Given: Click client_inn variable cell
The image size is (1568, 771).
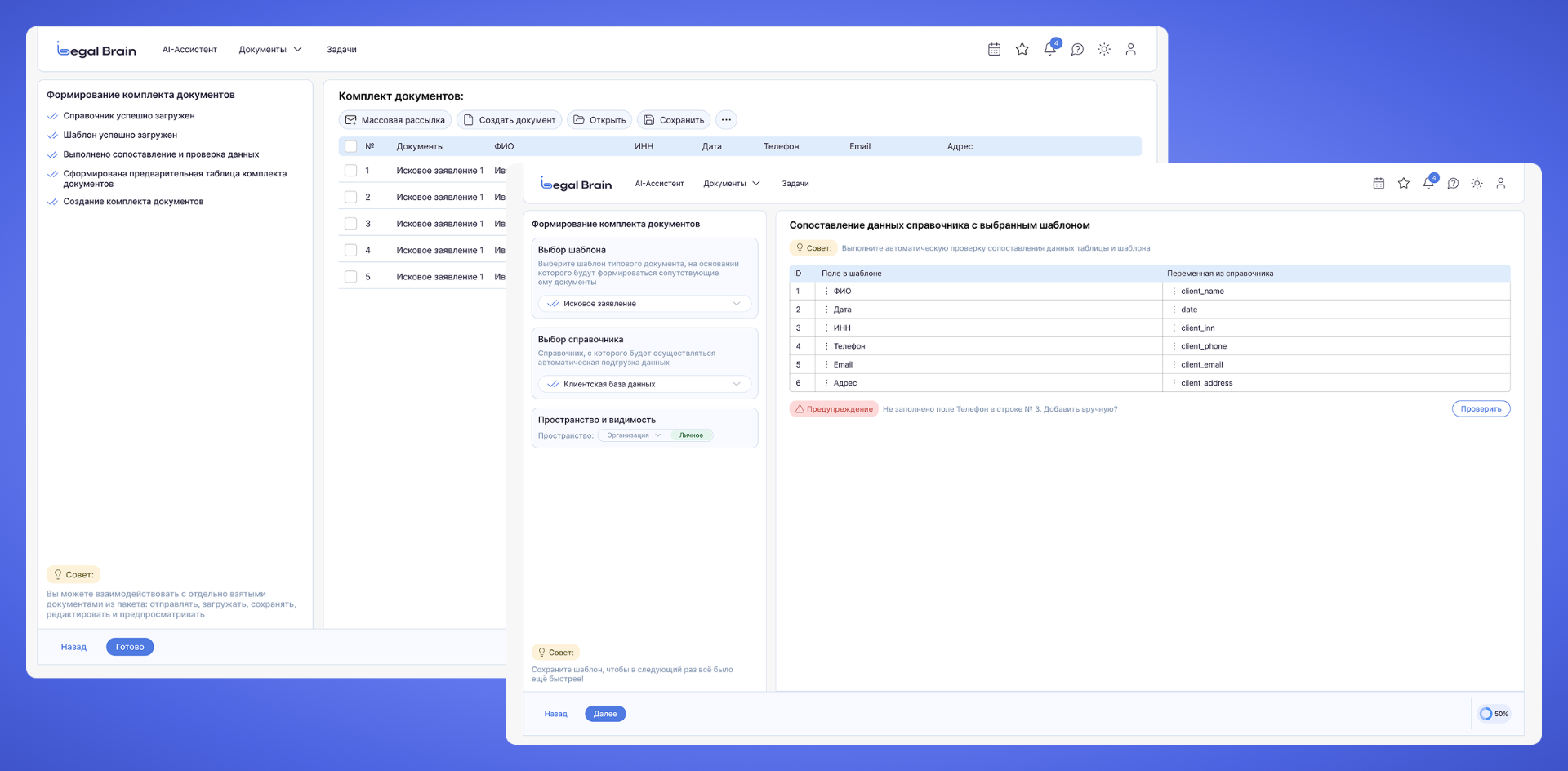Looking at the screenshot, I should [1336, 328].
